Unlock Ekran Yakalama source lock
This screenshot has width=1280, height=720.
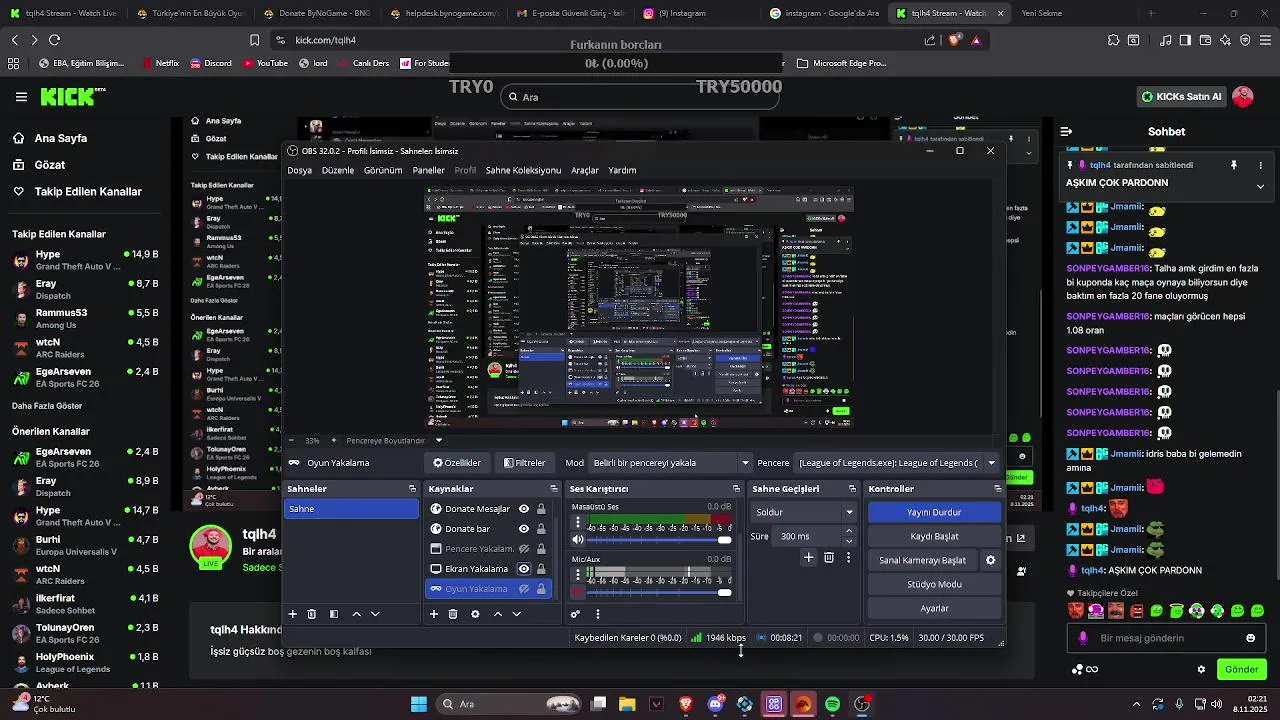point(541,569)
